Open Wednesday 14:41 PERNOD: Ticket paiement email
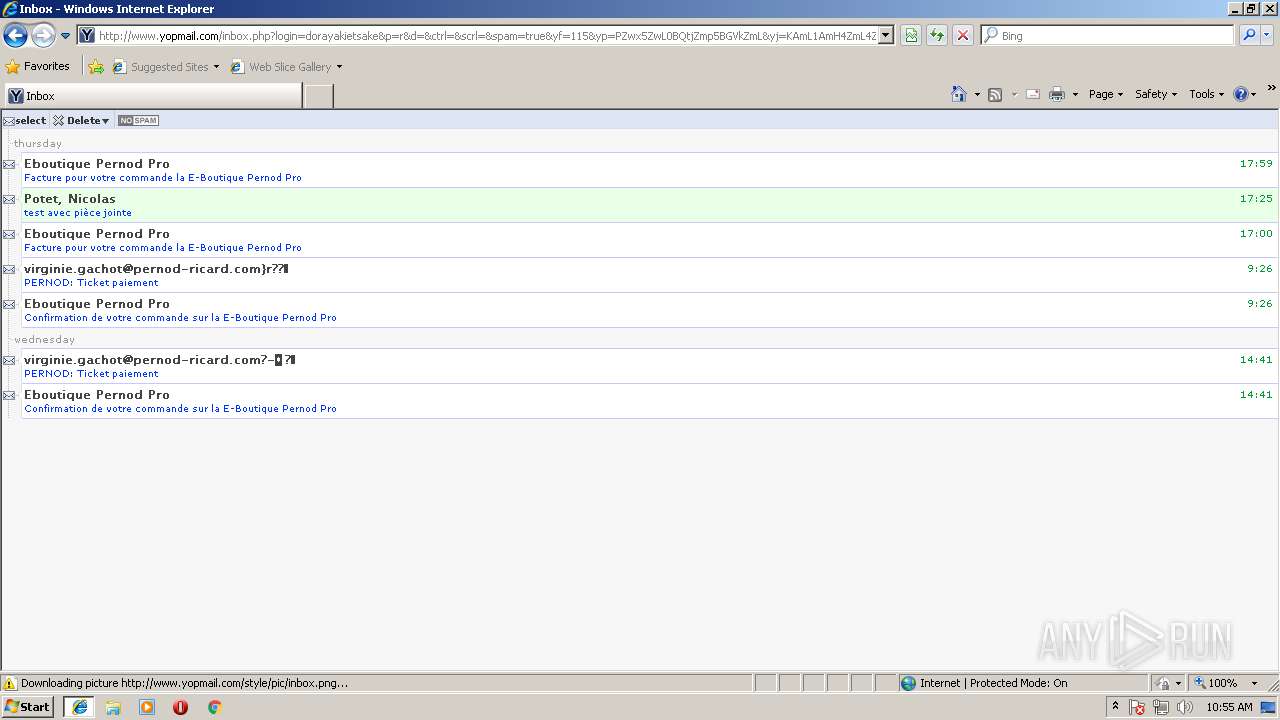Viewport: 1280px width, 720px height. pyautogui.click(x=648, y=366)
